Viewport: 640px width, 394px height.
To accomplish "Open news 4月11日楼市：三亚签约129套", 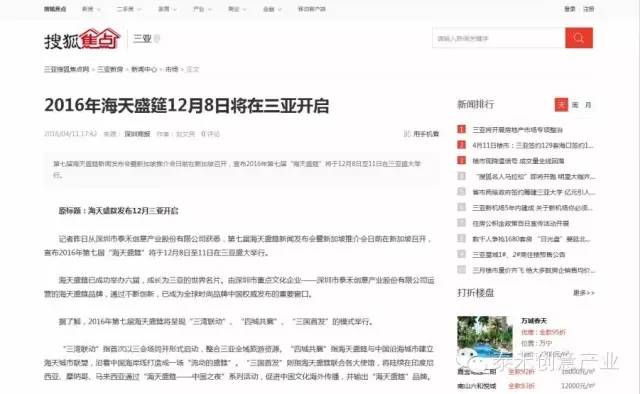I will [x=533, y=145].
